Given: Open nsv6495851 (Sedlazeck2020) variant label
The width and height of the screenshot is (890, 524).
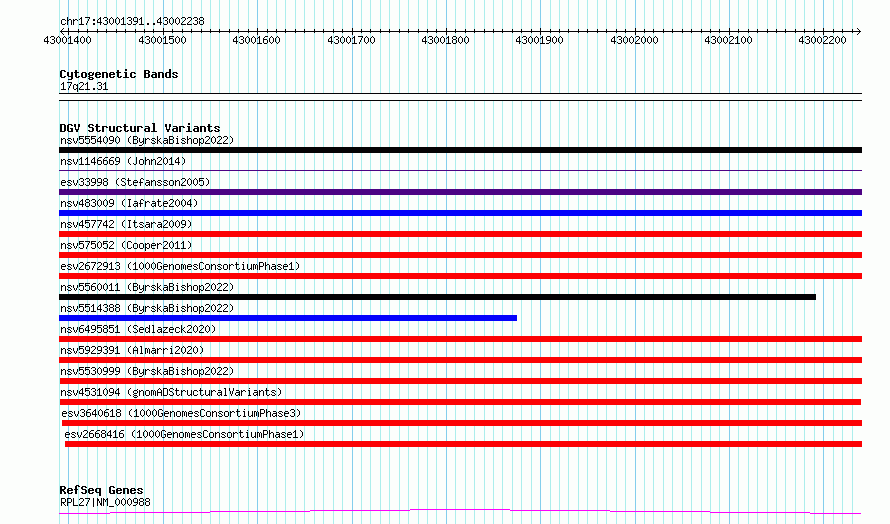Looking at the screenshot, I should click(138, 329).
